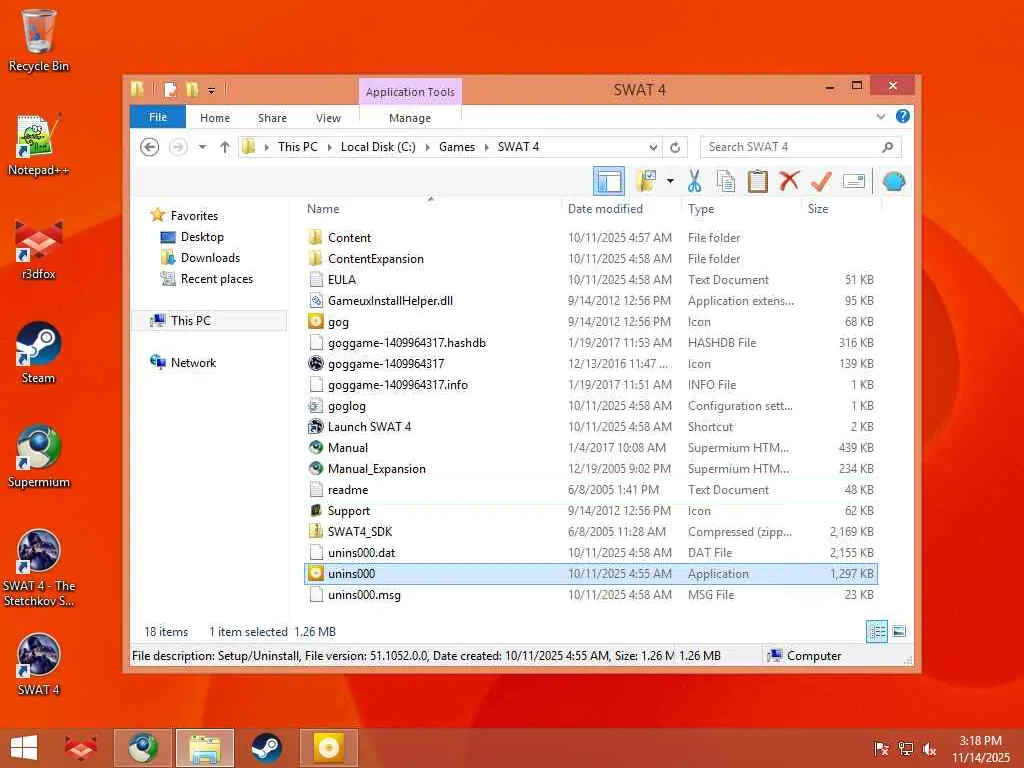Screen dimensions: 1024x768
Task: Select Recent places under Favorites
Action: [217, 279]
